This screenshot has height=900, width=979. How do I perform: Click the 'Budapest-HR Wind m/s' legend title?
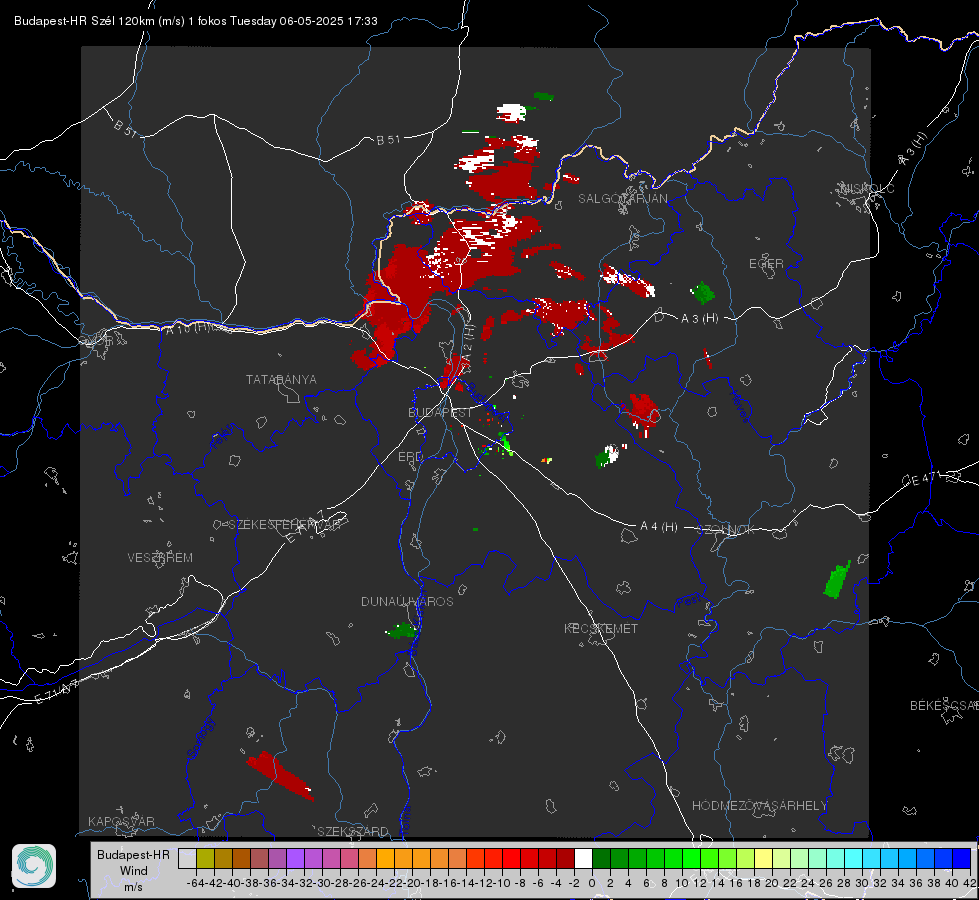pyautogui.click(x=133, y=870)
